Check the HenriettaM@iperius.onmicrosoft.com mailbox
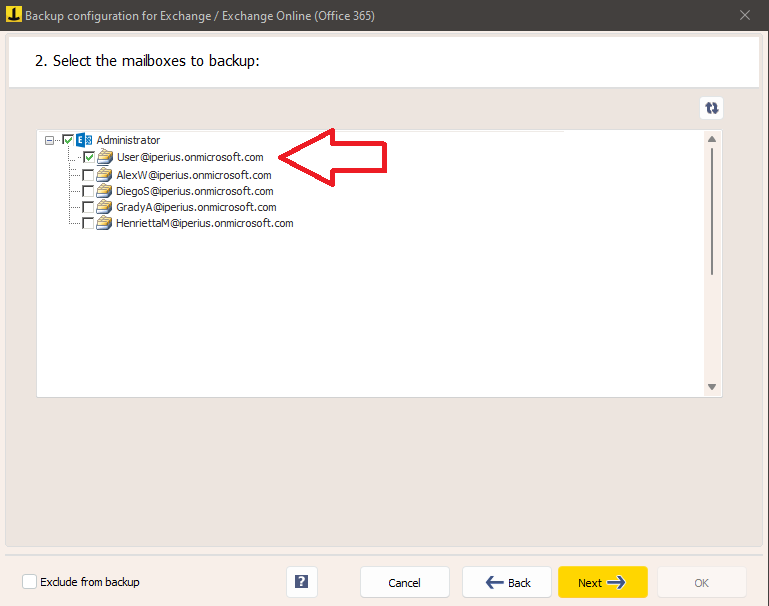Screen dimensions: 769x606 pos(88,224)
